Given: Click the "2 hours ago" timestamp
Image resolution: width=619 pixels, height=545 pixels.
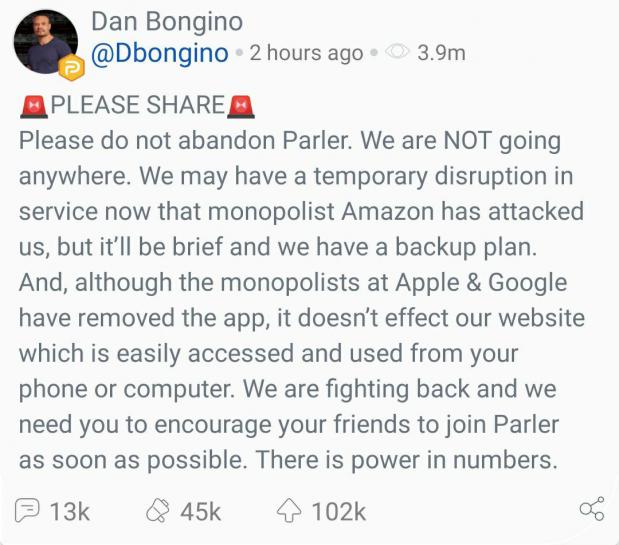Looking at the screenshot, I should [306, 54].
